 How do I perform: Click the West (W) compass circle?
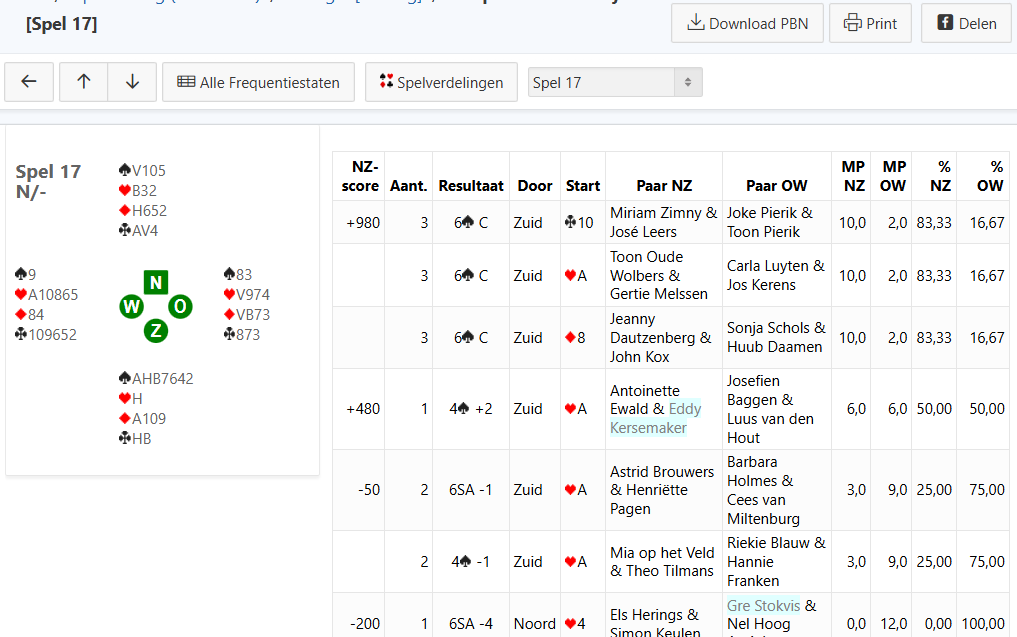click(131, 306)
